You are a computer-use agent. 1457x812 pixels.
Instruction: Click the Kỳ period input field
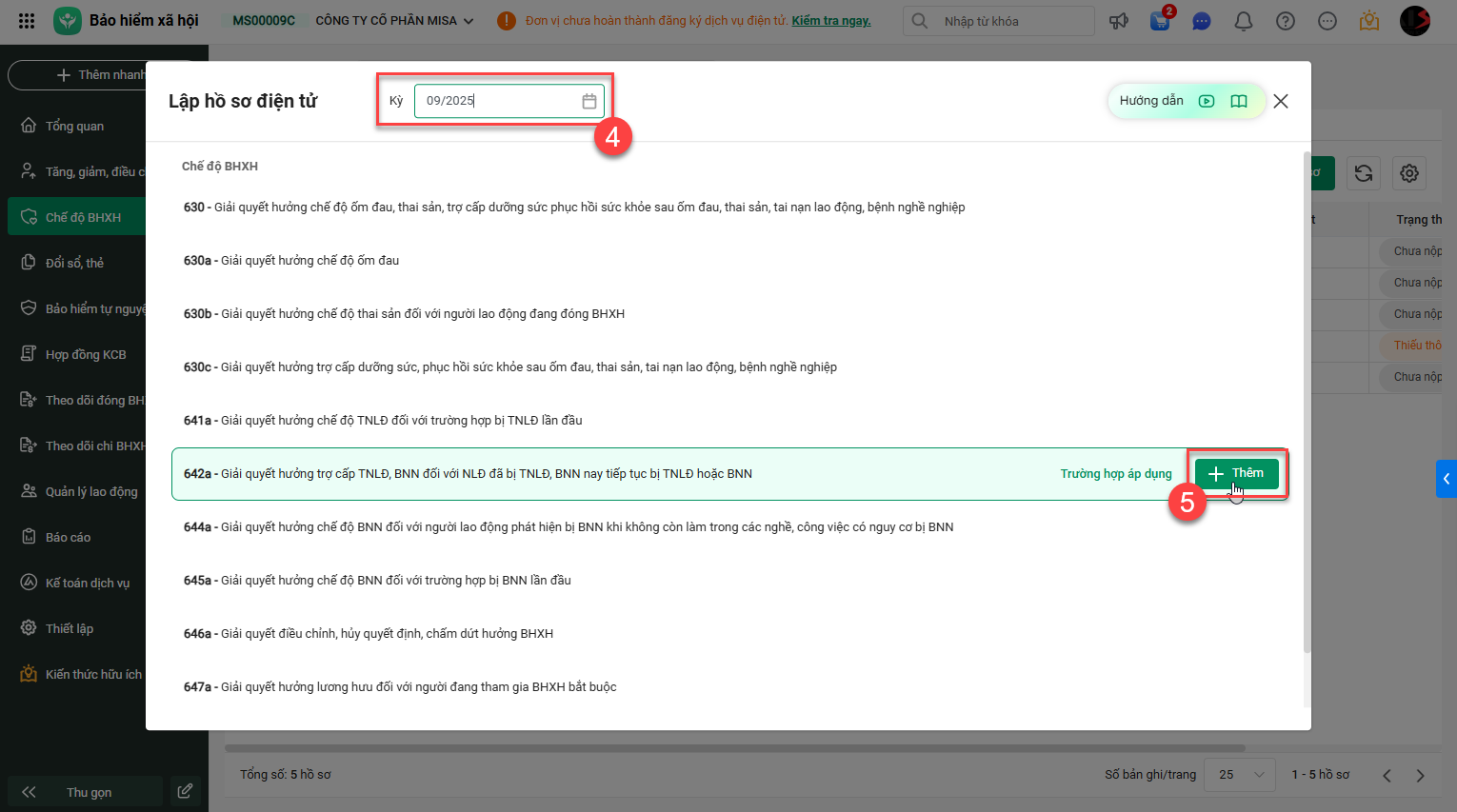509,101
